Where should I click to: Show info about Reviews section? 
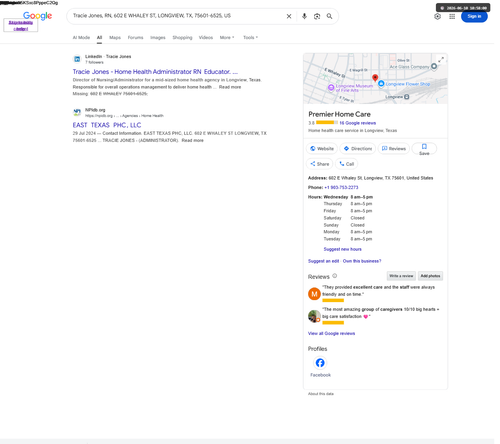(335, 276)
